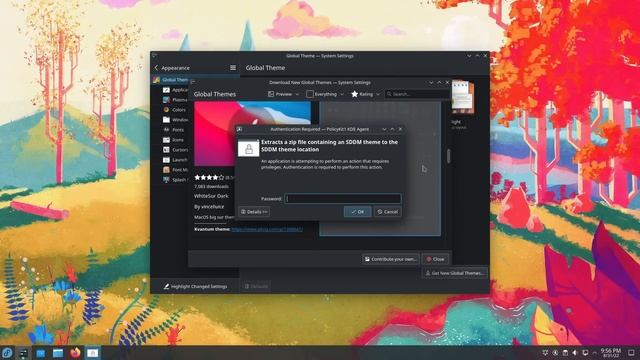Open System Settings icon in taskbar
The width and height of the screenshot is (640, 360).
pyautogui.click(x=24, y=353)
